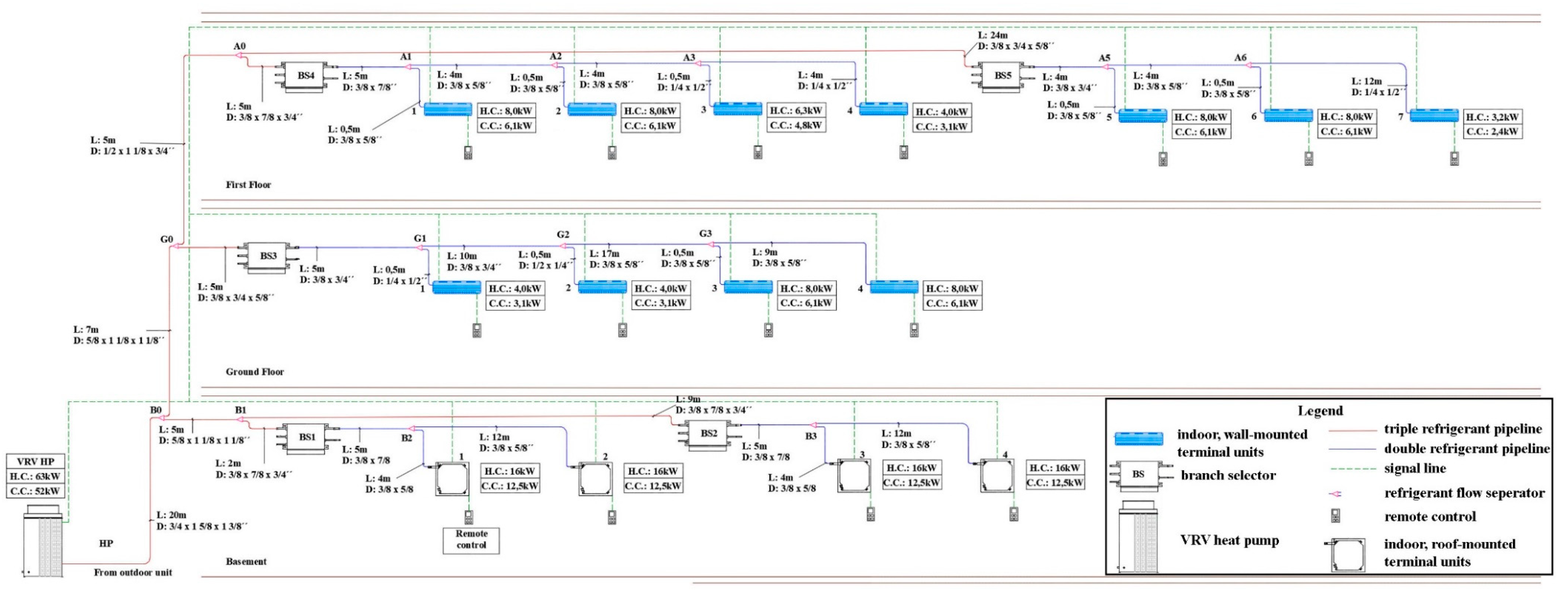This screenshot has width=1568, height=594.
Task: Click basement roof-mounted terminal unit 4
Action: 997,475
